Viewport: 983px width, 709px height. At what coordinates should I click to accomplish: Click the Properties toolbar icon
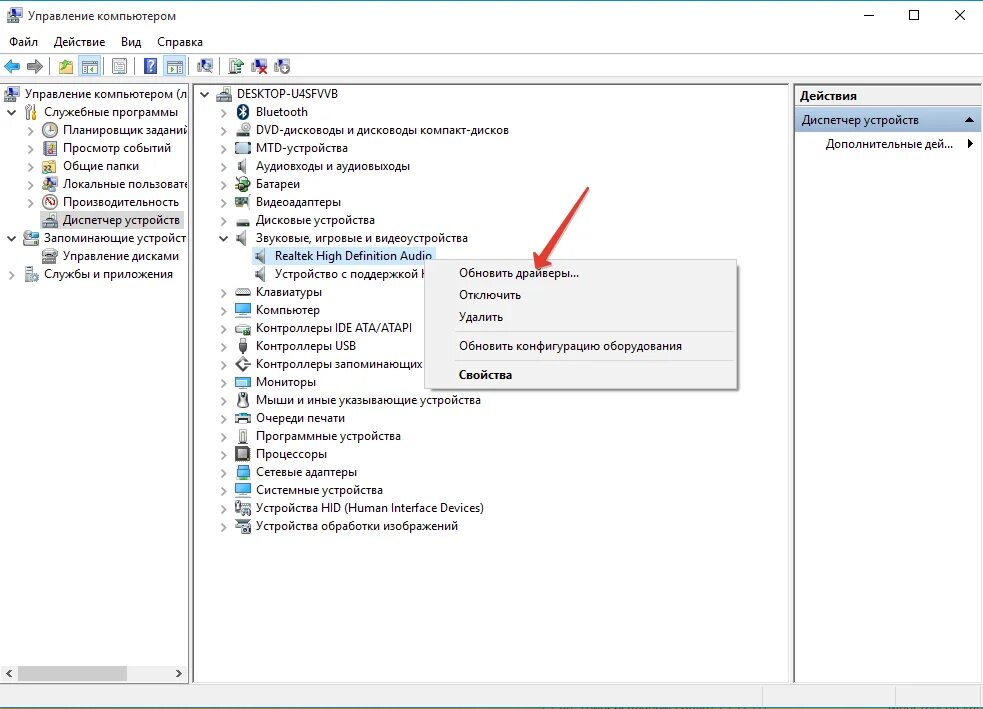pyautogui.click(x=119, y=66)
